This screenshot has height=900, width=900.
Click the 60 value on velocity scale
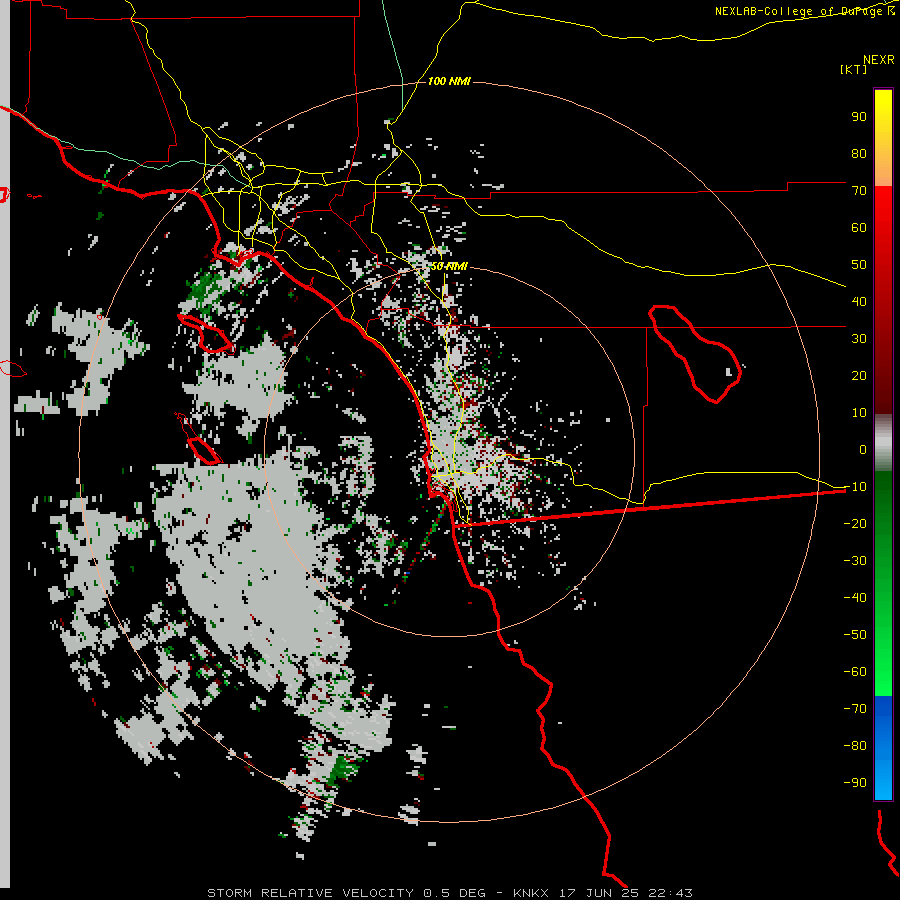859,227
